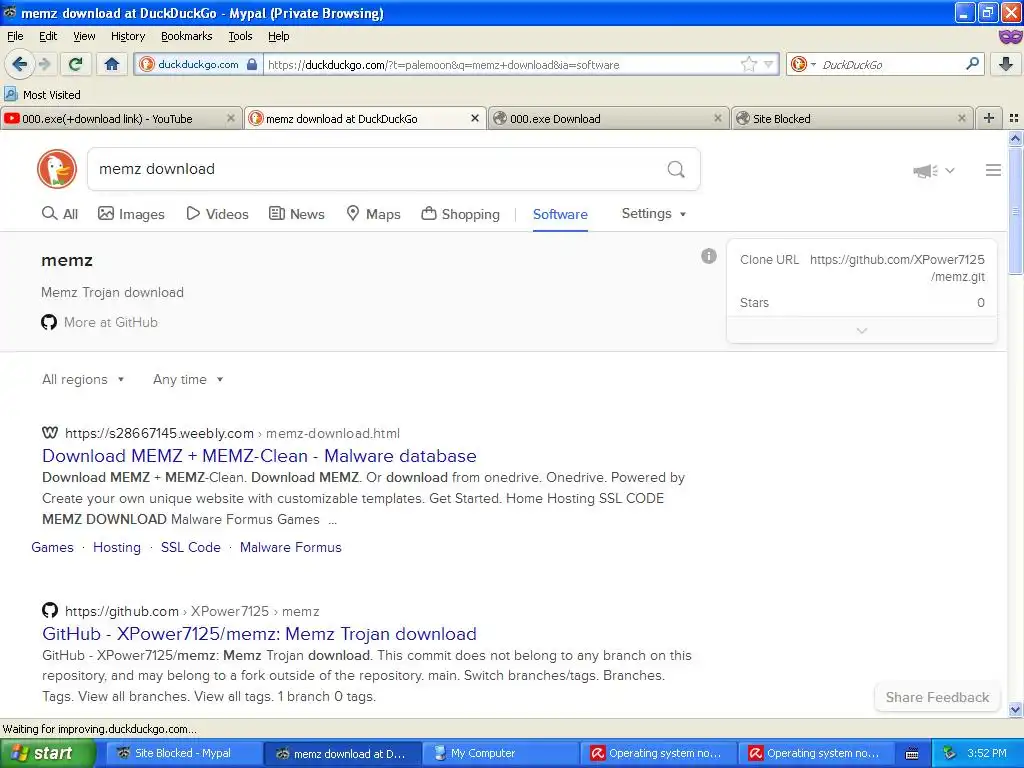Close the Site Blocked tab
This screenshot has width=1024, height=768.
tap(961, 118)
